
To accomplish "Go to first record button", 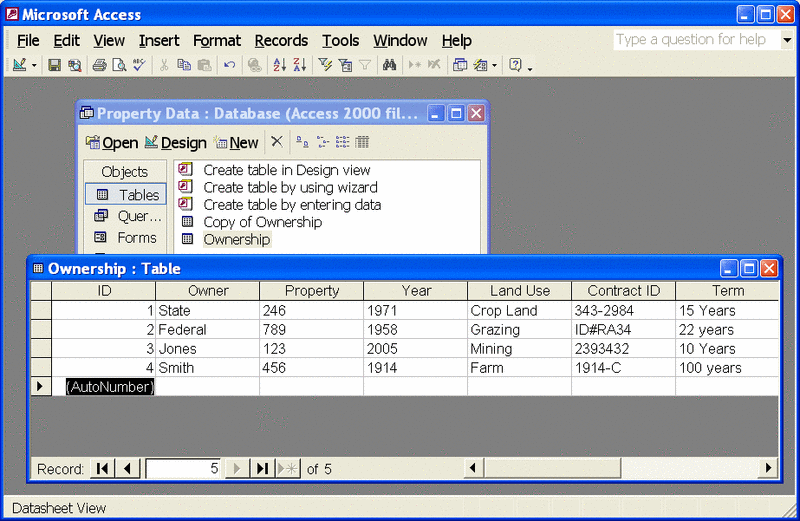I will click(x=103, y=468).
